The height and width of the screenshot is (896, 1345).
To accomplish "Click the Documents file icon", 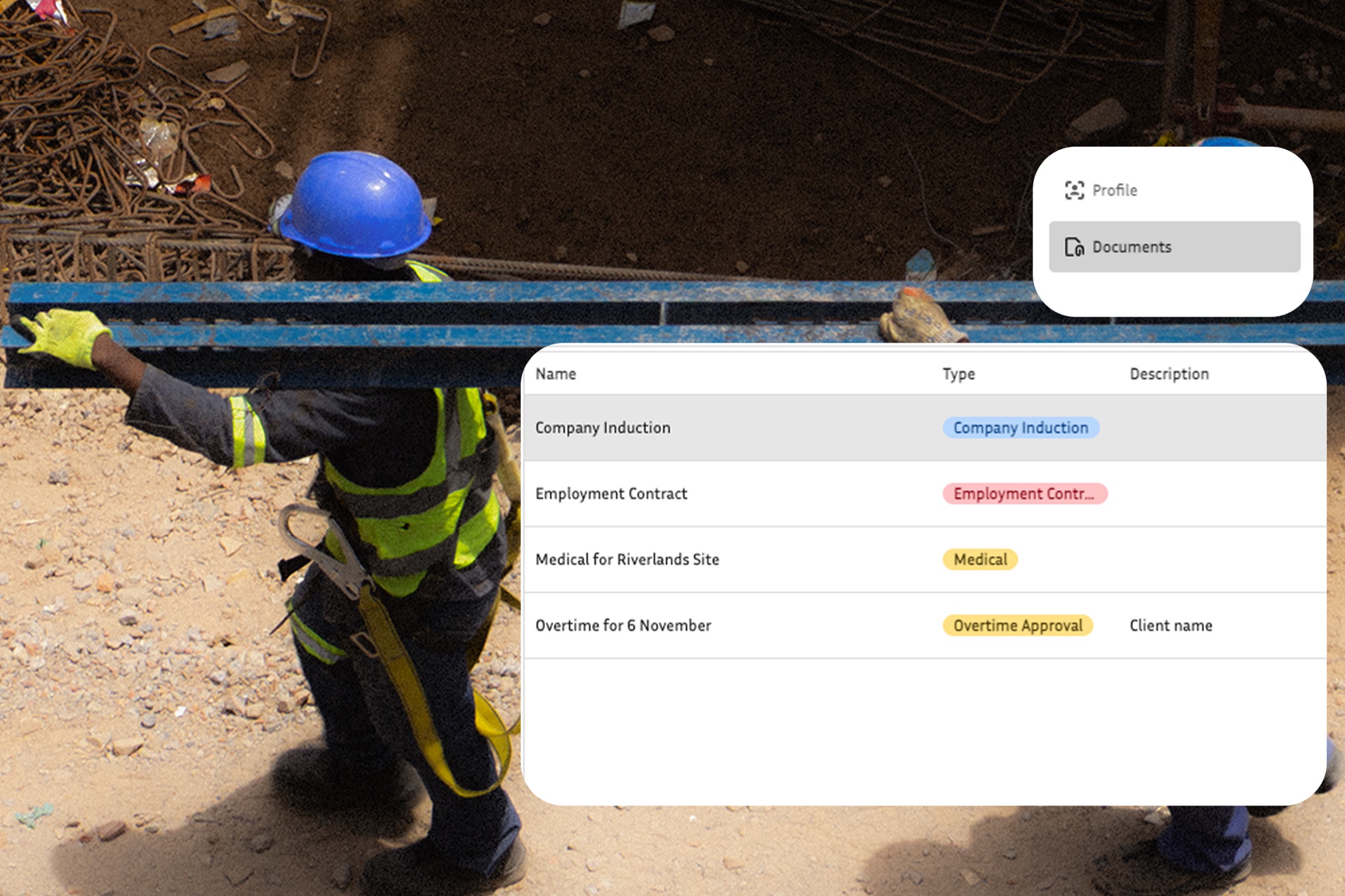I will pos(1074,247).
